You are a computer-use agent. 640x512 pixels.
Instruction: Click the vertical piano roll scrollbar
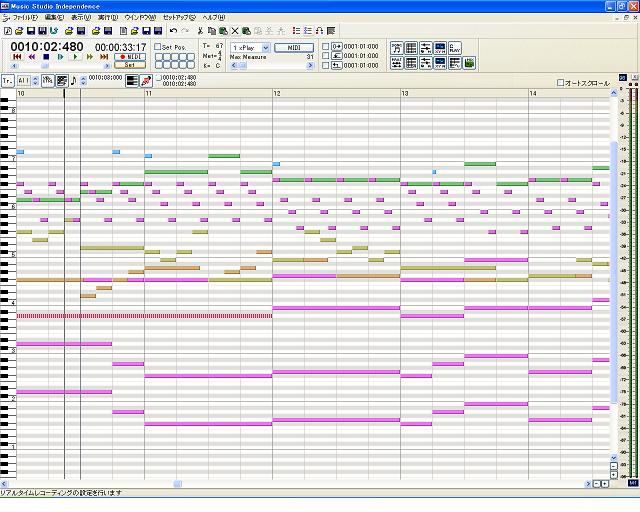coord(613,275)
